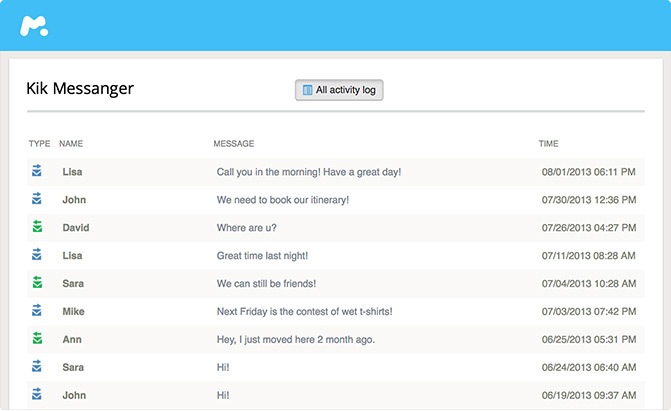The height and width of the screenshot is (411, 671).
Task: Click the green icon for Sara's friends message
Action: pyautogui.click(x=37, y=283)
